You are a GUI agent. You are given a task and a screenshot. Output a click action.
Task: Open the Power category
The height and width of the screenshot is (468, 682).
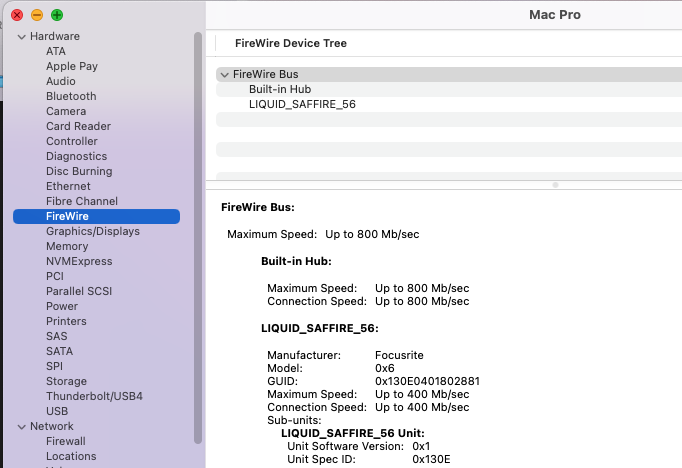[x=62, y=306]
